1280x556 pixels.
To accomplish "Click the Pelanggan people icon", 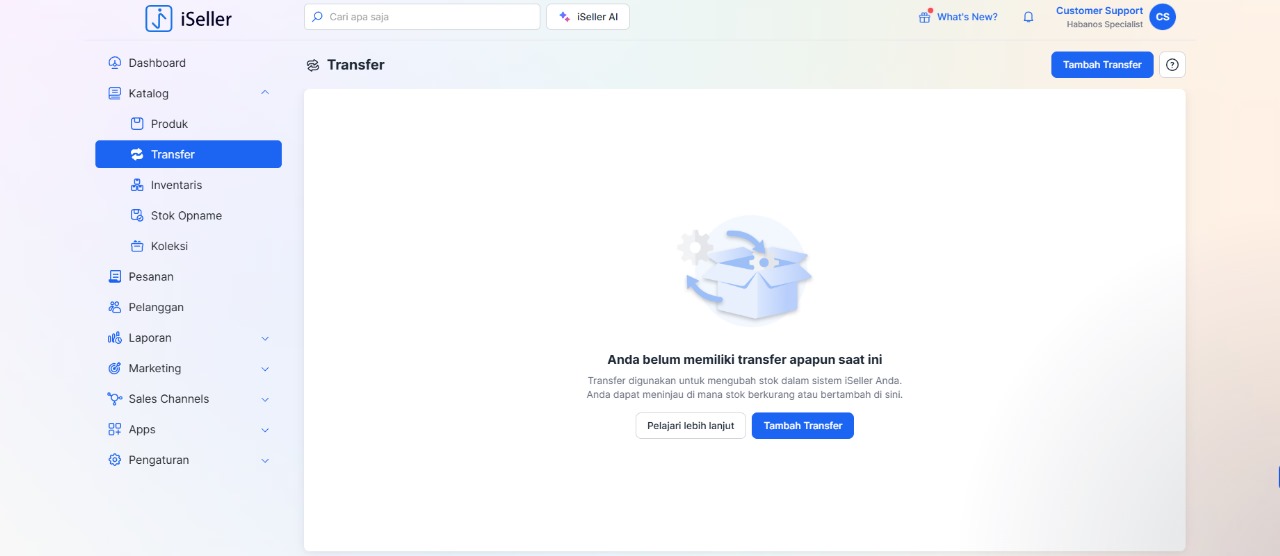I will (x=115, y=307).
